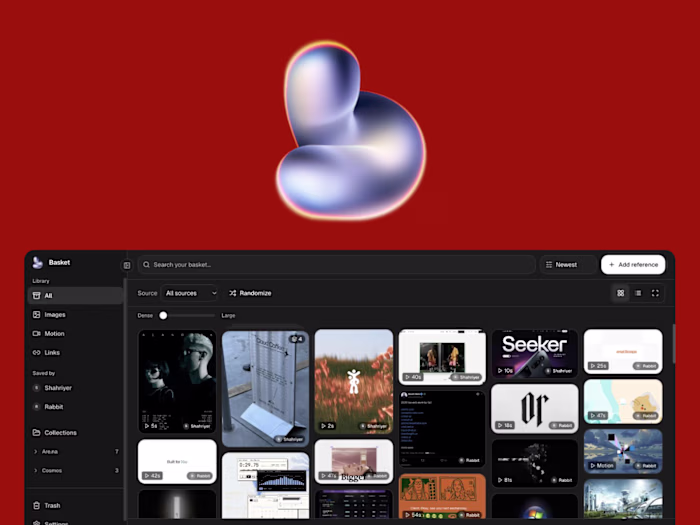The image size is (700, 525).
Task: Filter references saved by Rabbit
Action: click(75, 407)
